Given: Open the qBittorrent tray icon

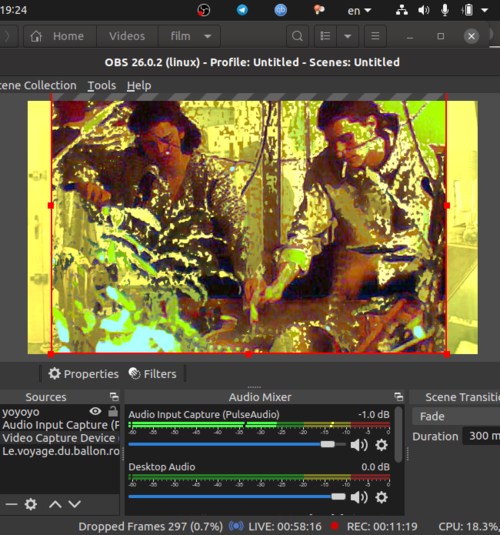Looking at the screenshot, I should [281, 10].
